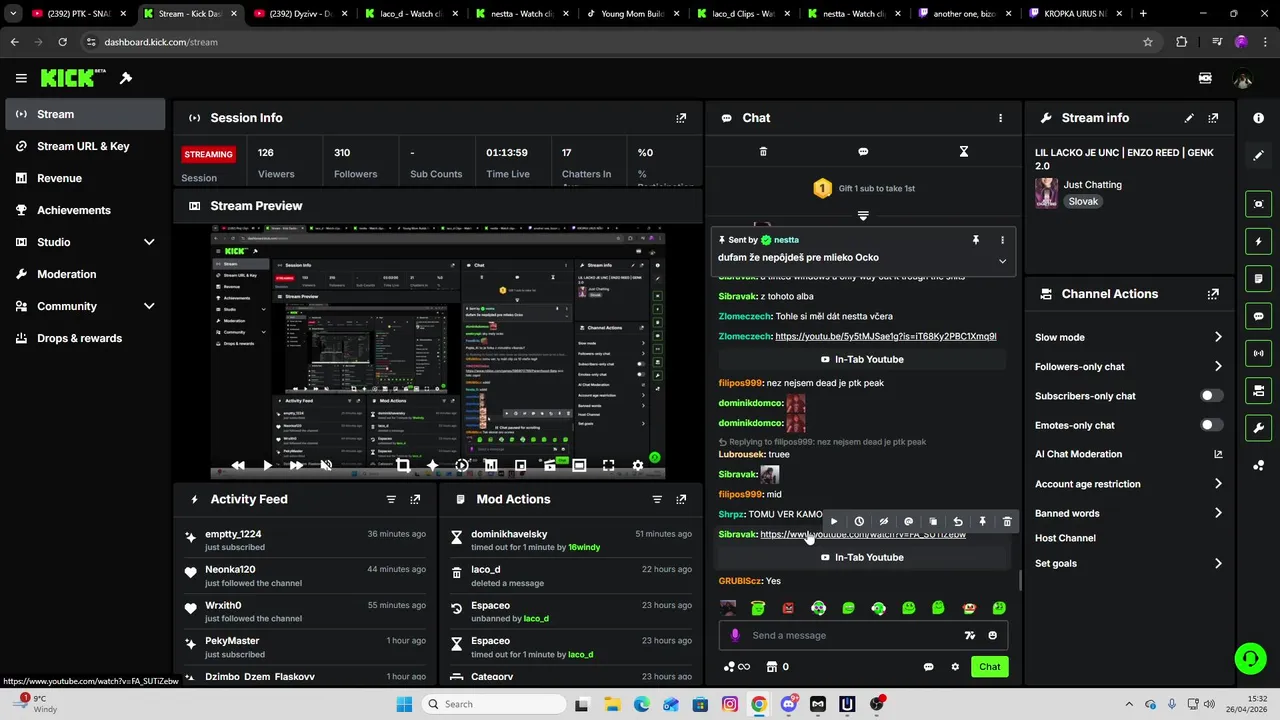Copy message via hover toolbar copy icon
Image resolution: width=1280 pixels, height=720 pixels.
point(933,521)
